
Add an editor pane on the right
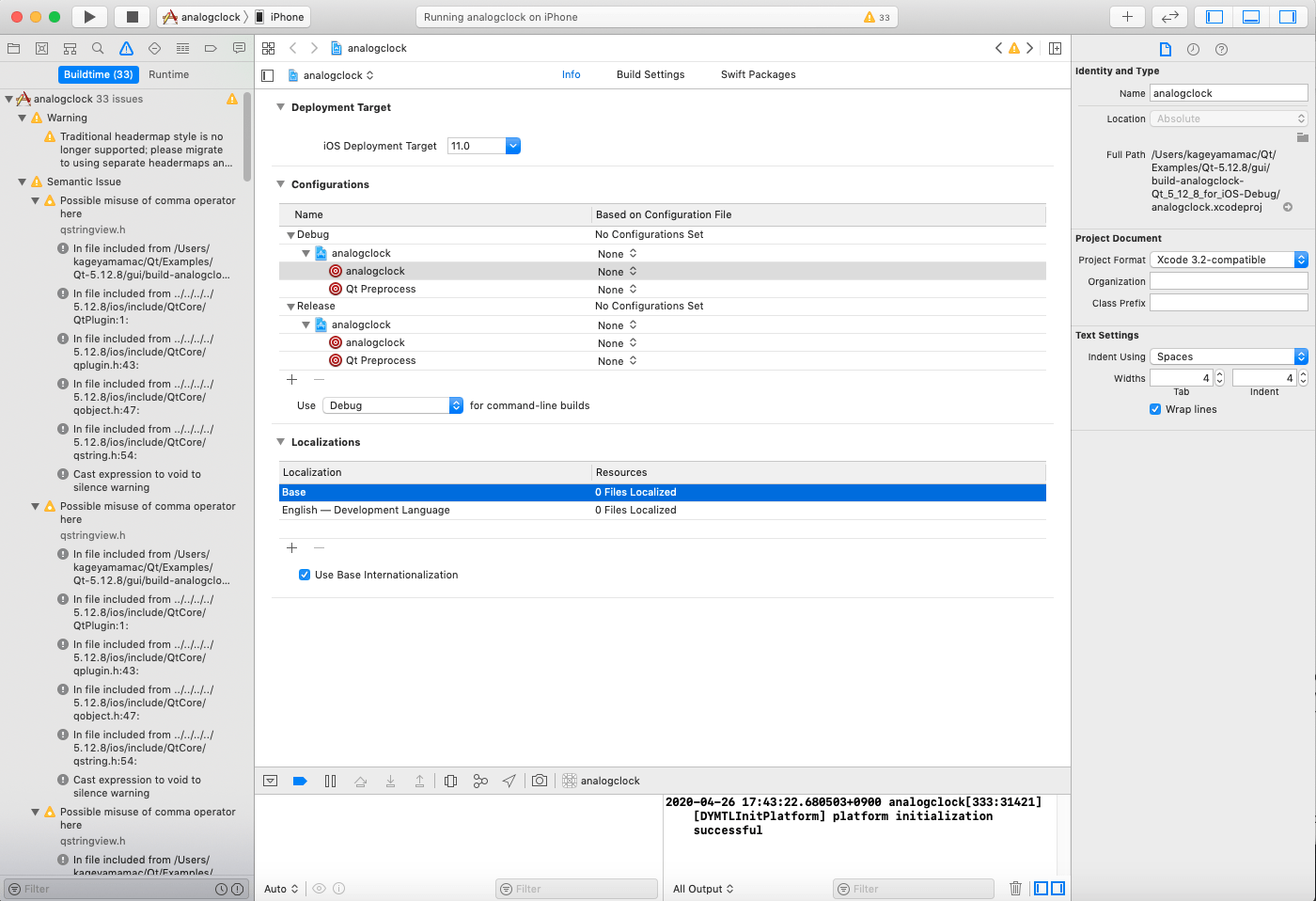(x=1056, y=48)
